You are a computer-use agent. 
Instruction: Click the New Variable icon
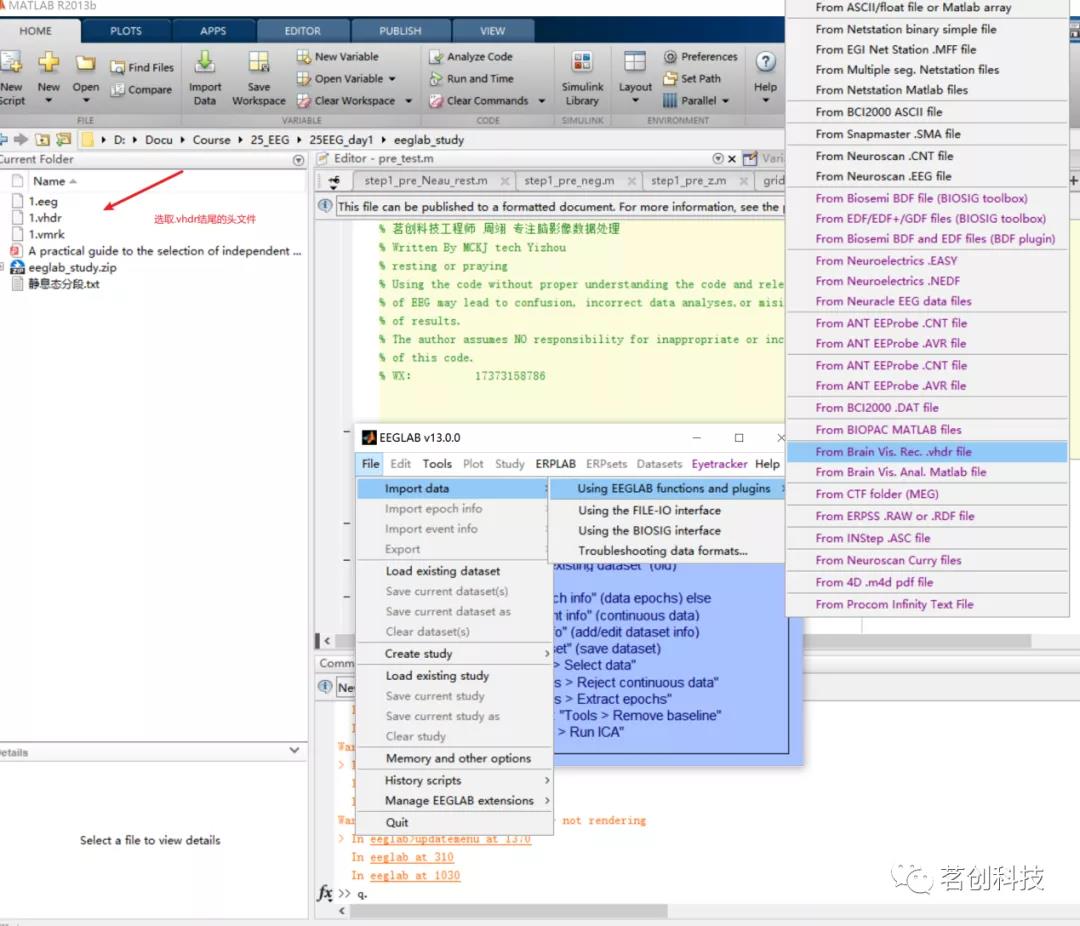click(x=304, y=56)
